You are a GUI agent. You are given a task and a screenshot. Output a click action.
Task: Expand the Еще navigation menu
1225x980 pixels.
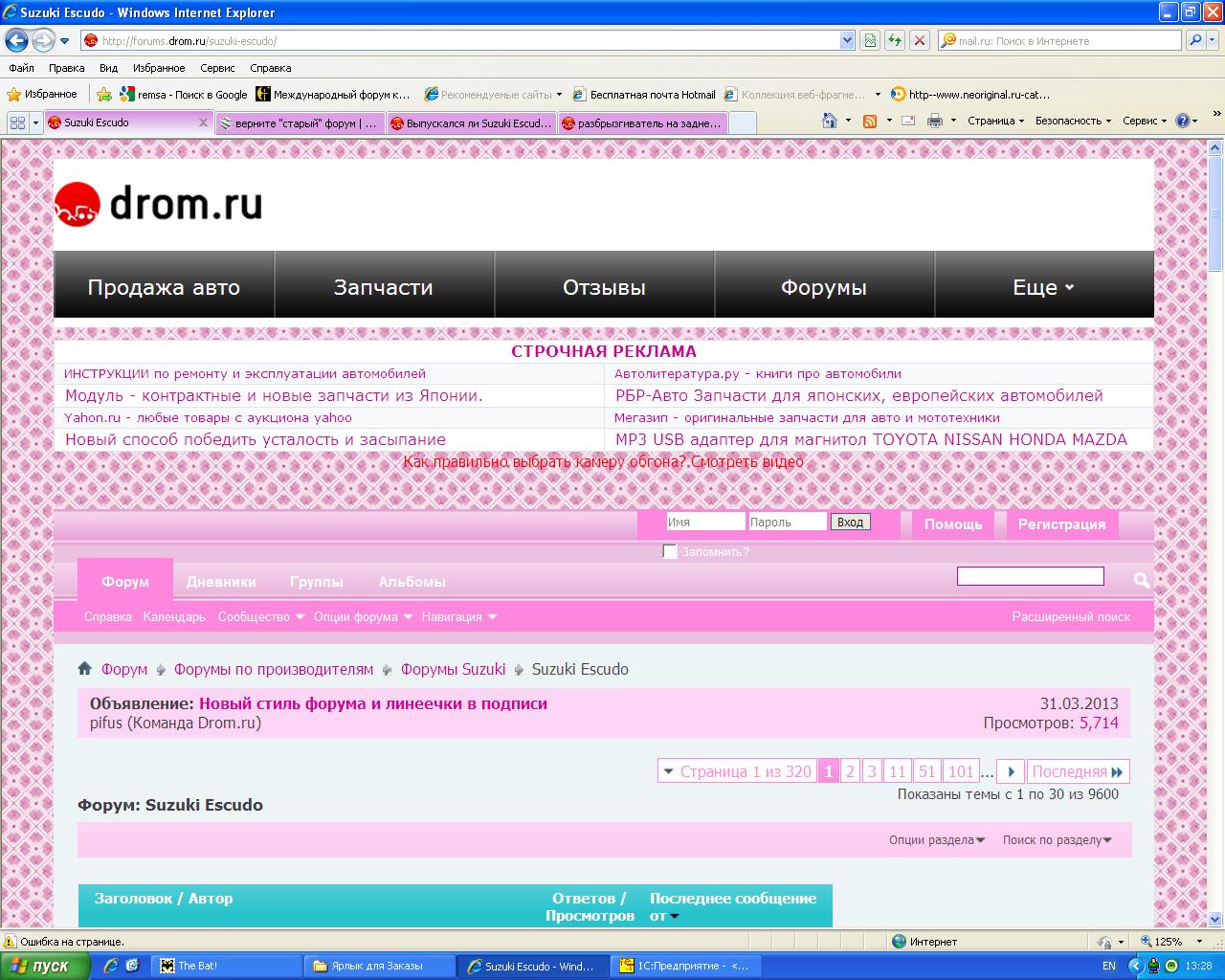click(x=1043, y=287)
